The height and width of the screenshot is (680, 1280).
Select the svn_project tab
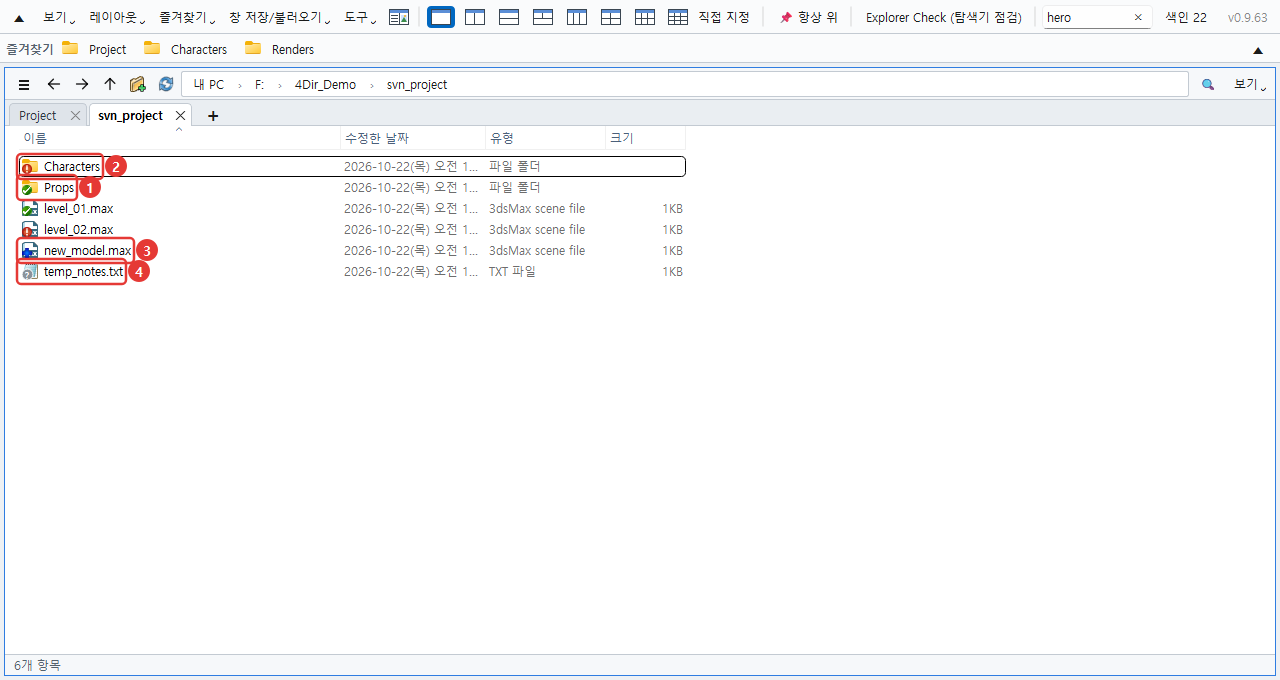click(130, 116)
